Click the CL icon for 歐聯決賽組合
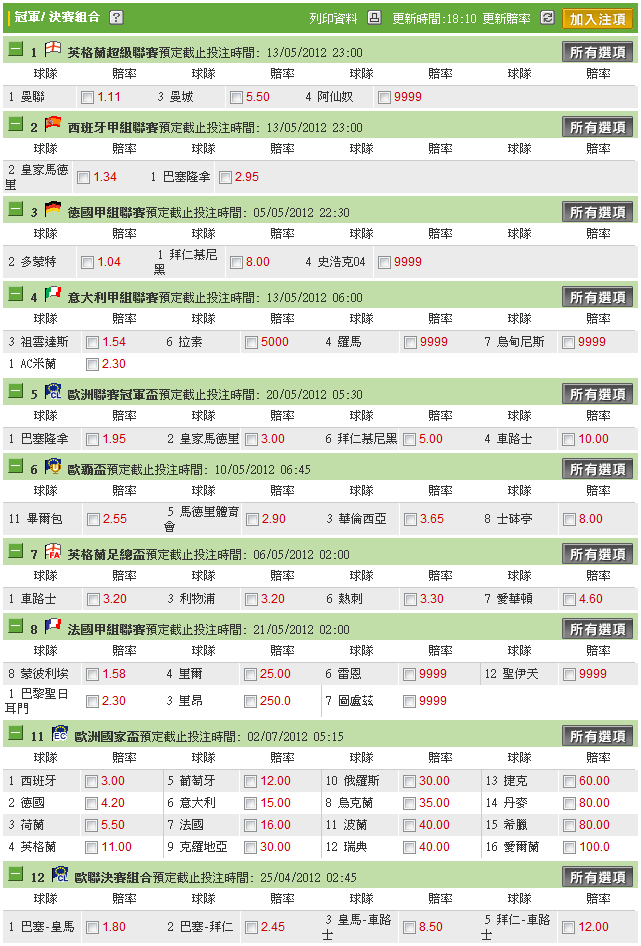 (60, 872)
